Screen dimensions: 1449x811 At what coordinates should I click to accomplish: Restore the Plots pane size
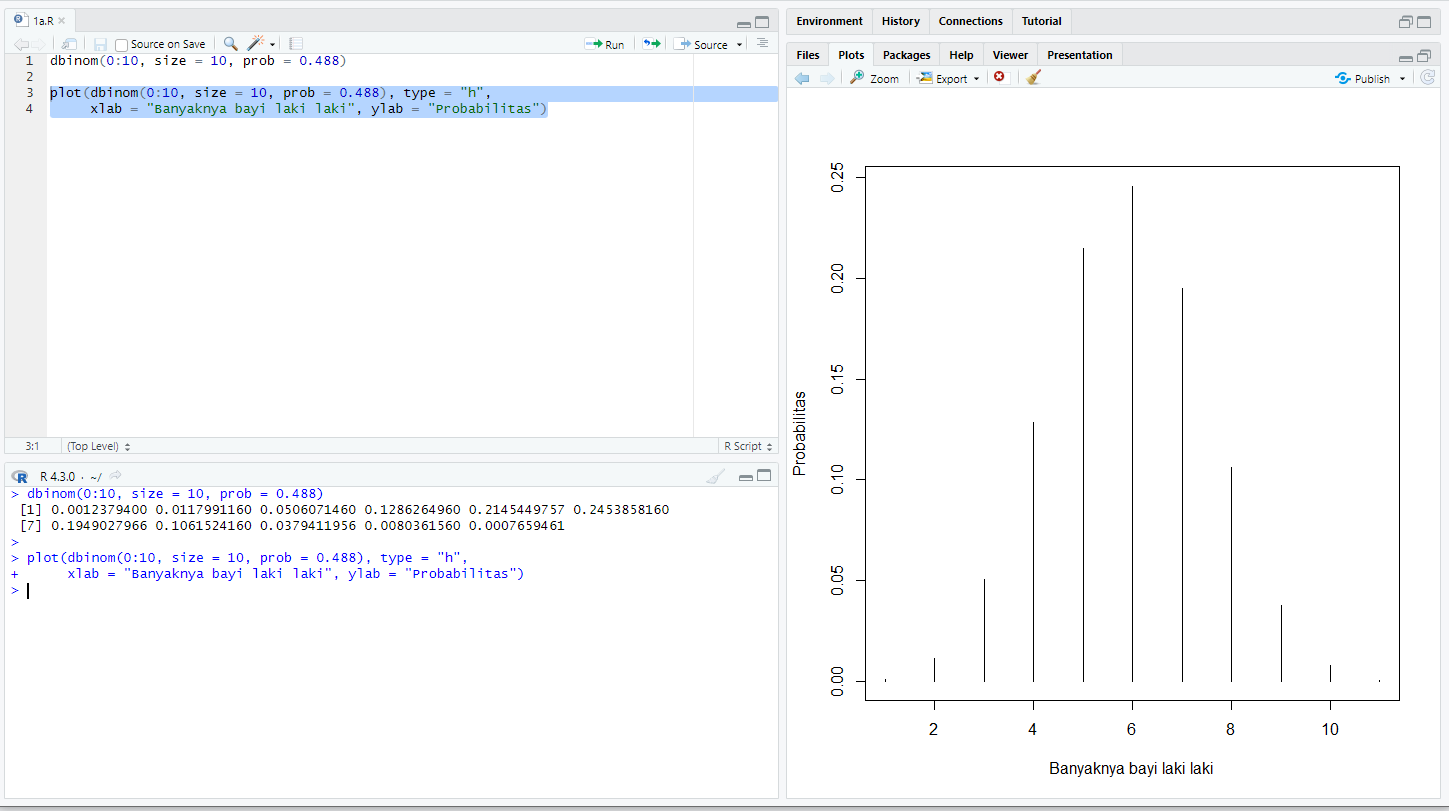[1424, 56]
